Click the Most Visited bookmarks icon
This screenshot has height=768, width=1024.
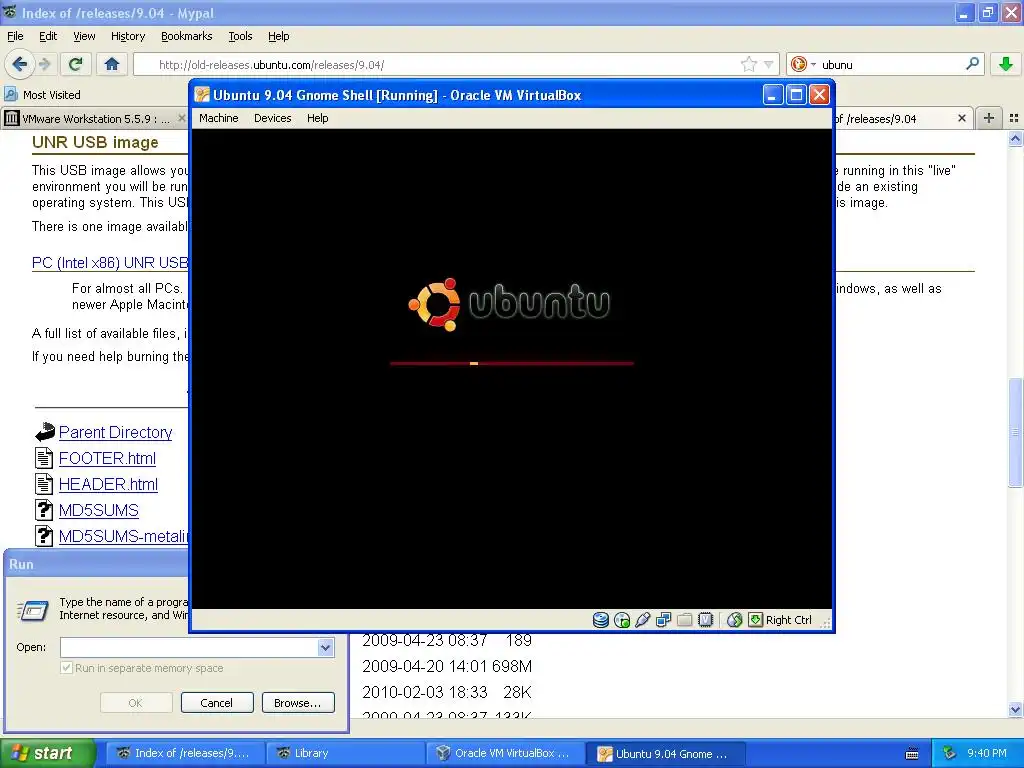[x=11, y=95]
